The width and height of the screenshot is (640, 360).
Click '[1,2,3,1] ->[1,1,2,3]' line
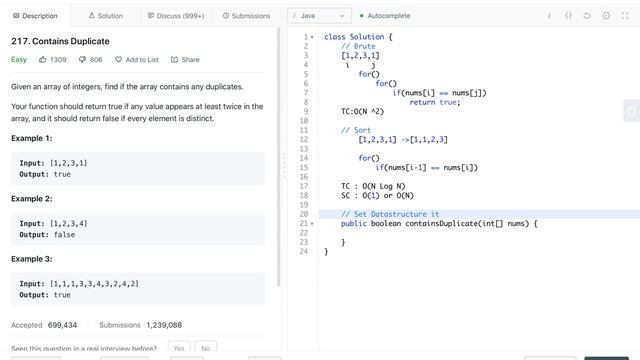[403, 140]
